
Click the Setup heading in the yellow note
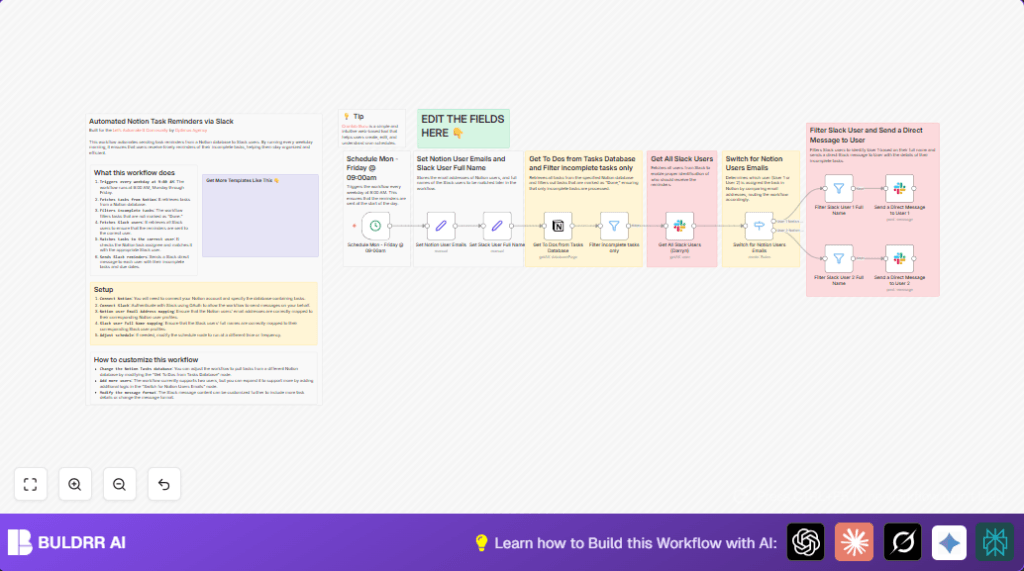point(103,289)
